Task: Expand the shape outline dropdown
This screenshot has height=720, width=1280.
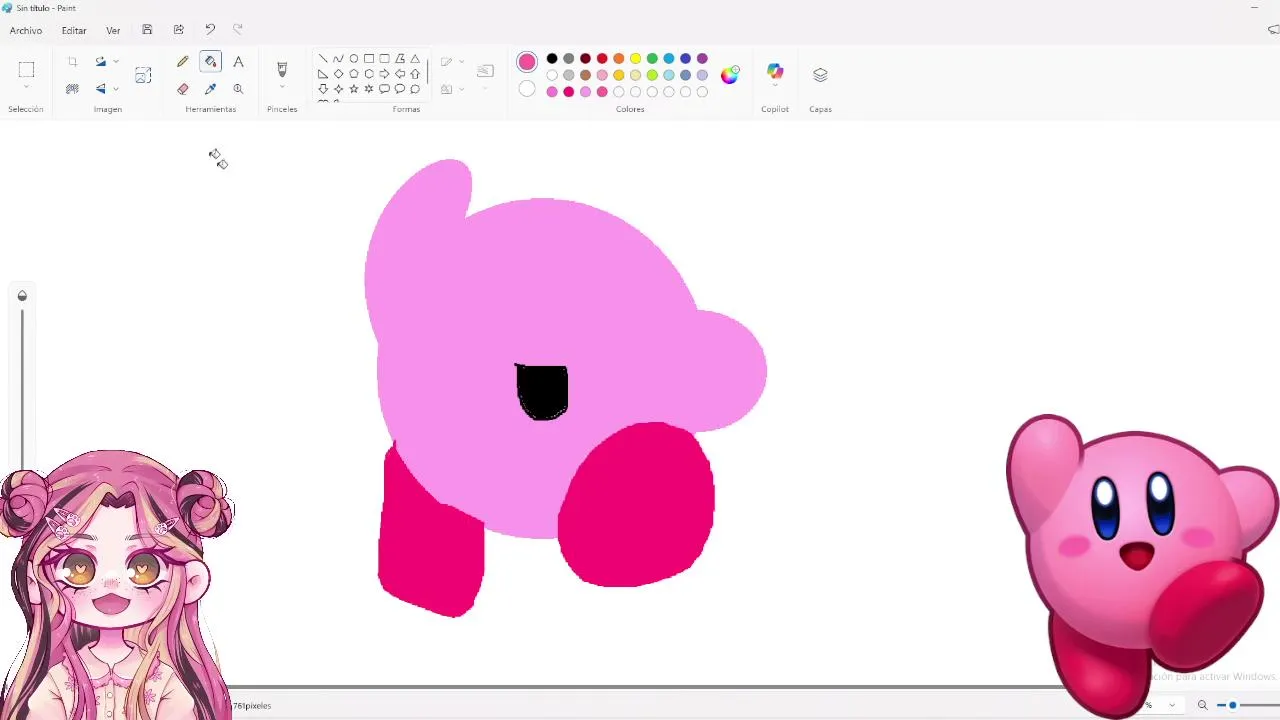Action: point(461,62)
